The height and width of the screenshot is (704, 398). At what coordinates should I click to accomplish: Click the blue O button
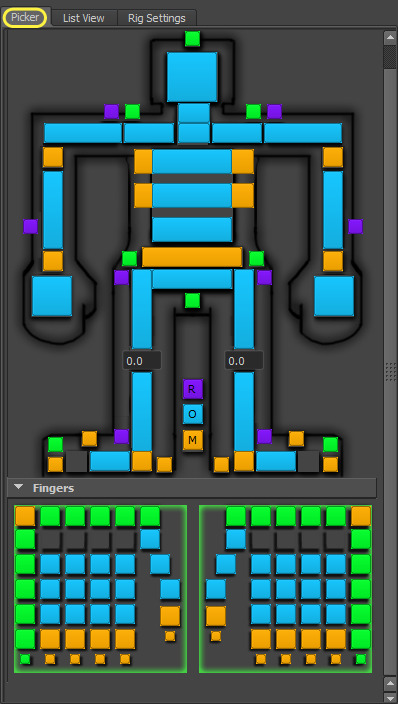192,414
